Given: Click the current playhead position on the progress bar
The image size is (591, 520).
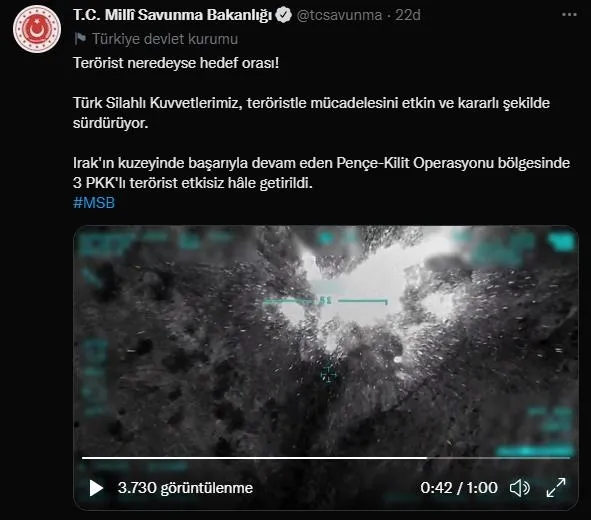Looking at the screenshot, I should click(427, 458).
